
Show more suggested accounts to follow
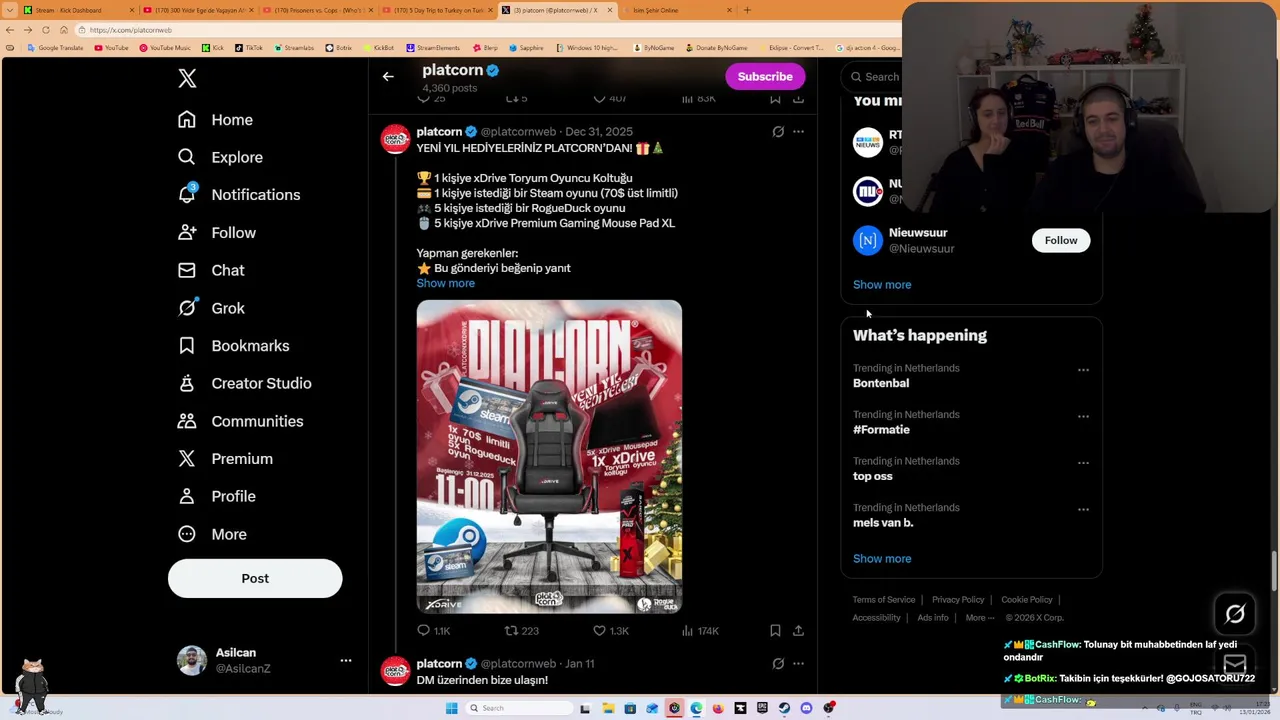pyautogui.click(x=882, y=285)
